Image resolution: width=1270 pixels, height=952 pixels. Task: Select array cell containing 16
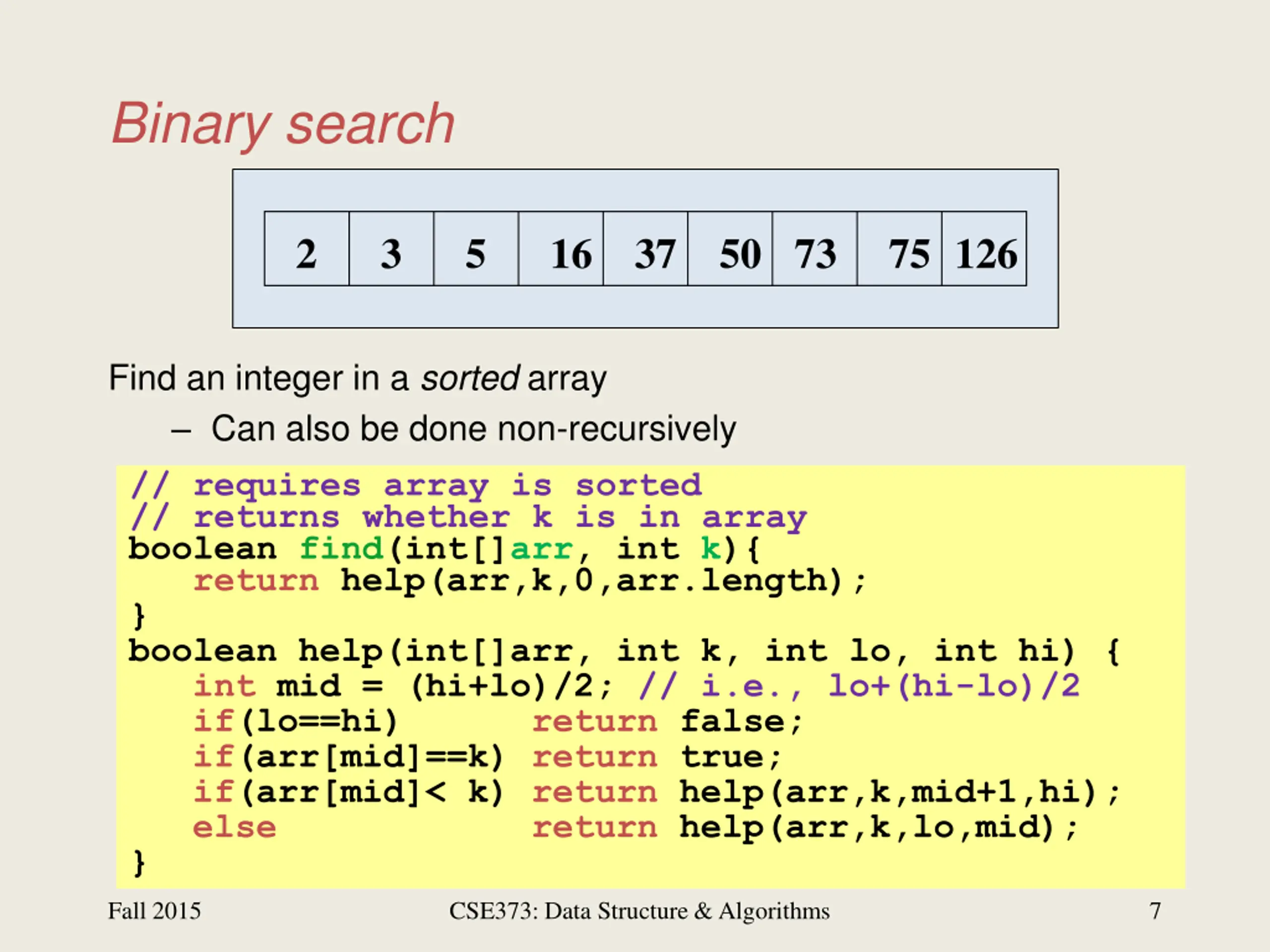[x=561, y=248]
